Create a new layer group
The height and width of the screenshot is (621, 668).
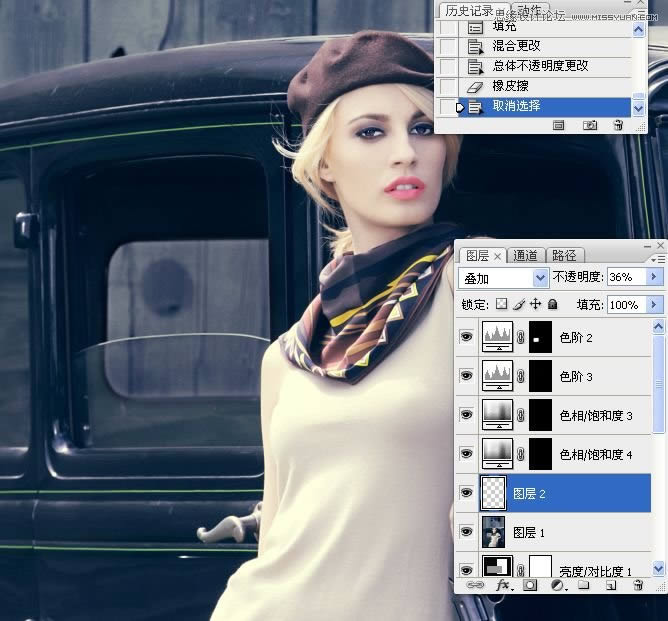583,585
